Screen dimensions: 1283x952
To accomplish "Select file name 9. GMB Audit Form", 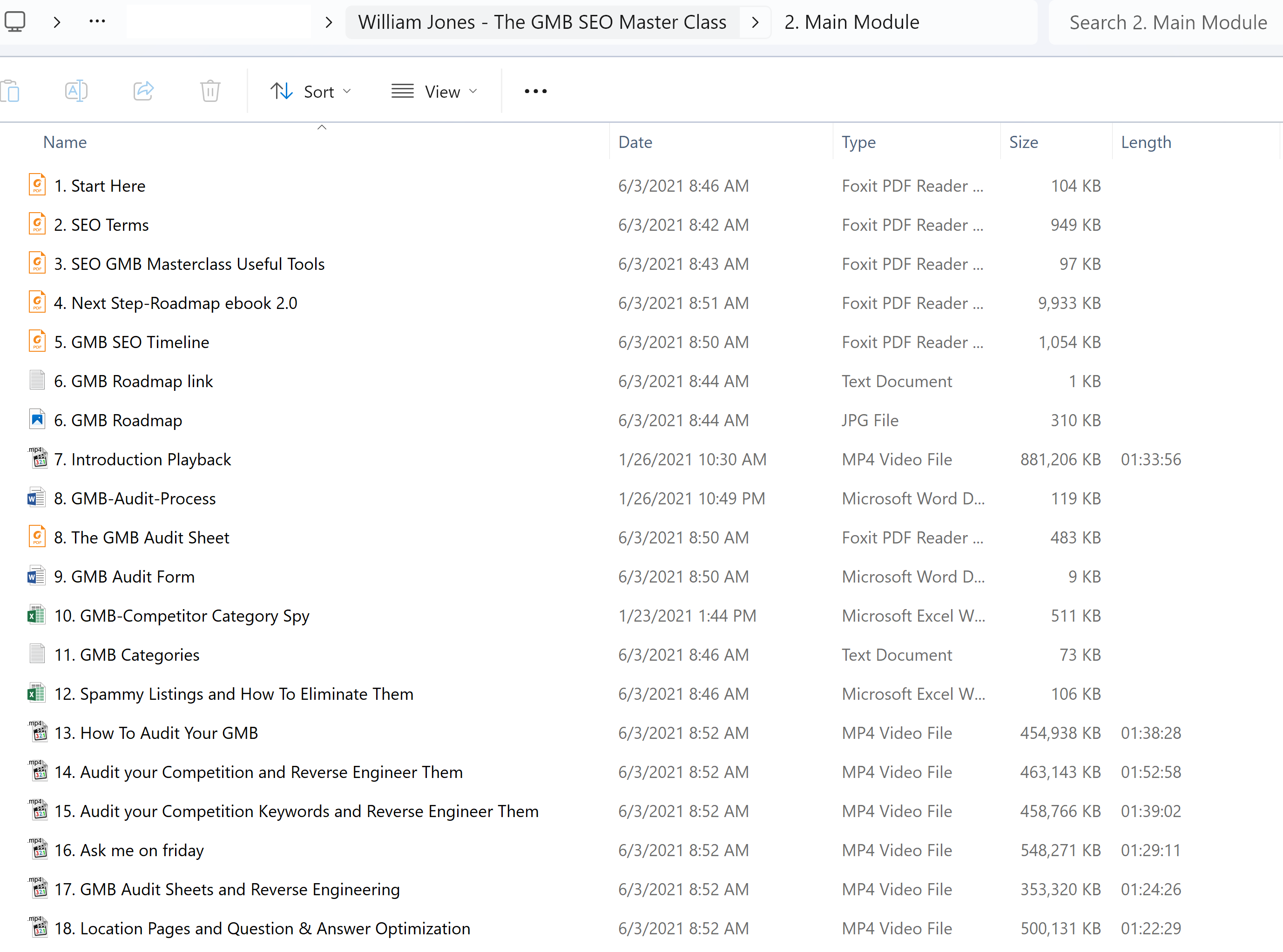I will coord(124,577).
